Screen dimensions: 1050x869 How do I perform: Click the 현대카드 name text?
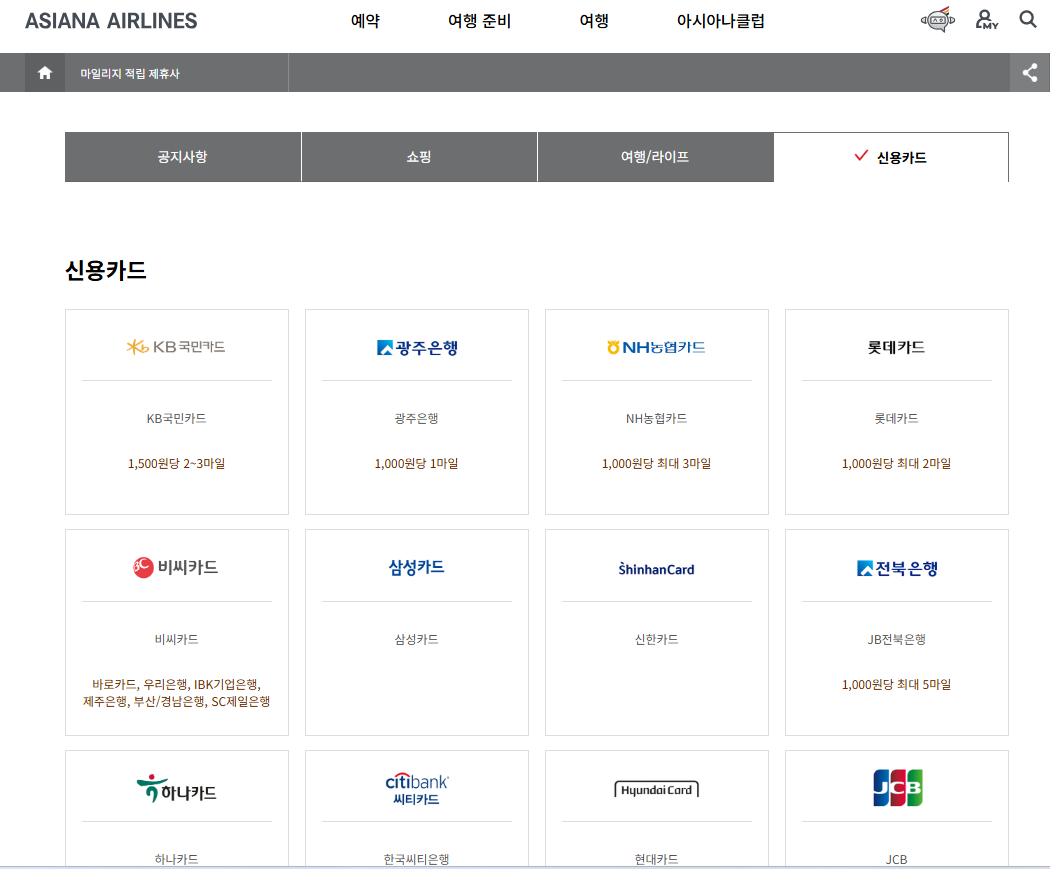click(656, 859)
